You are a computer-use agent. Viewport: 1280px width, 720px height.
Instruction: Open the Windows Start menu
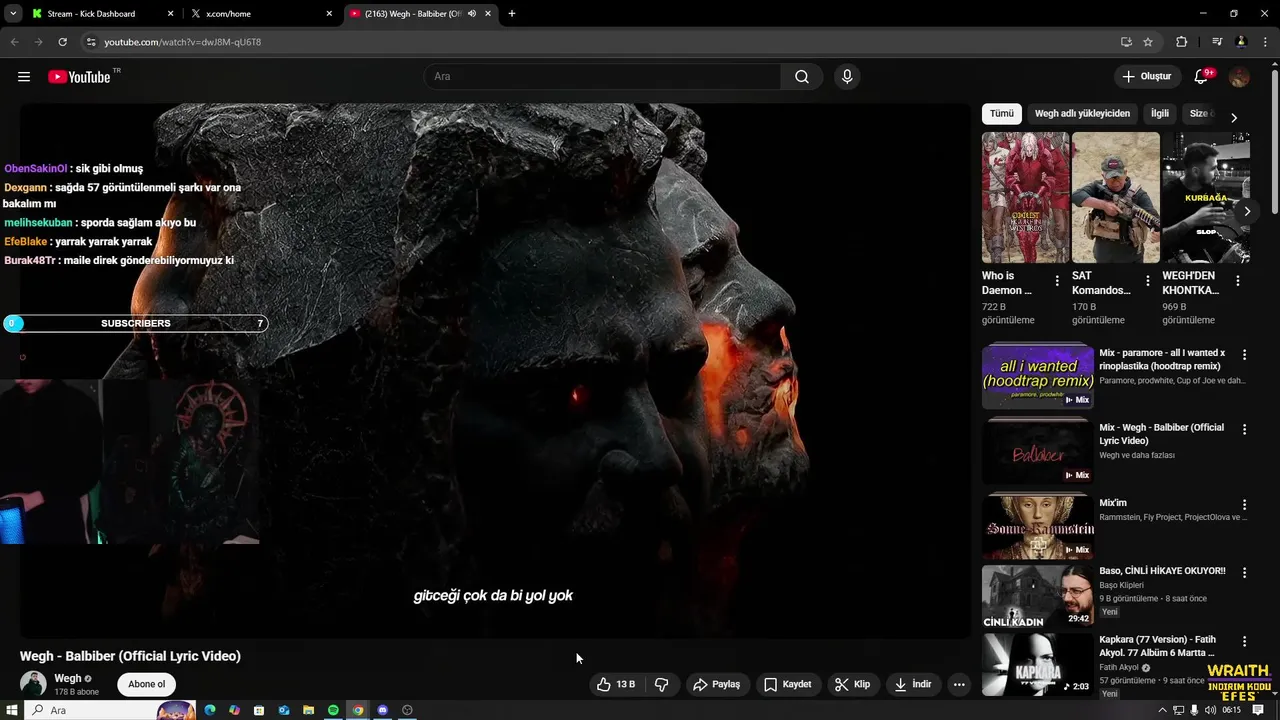(x=12, y=710)
